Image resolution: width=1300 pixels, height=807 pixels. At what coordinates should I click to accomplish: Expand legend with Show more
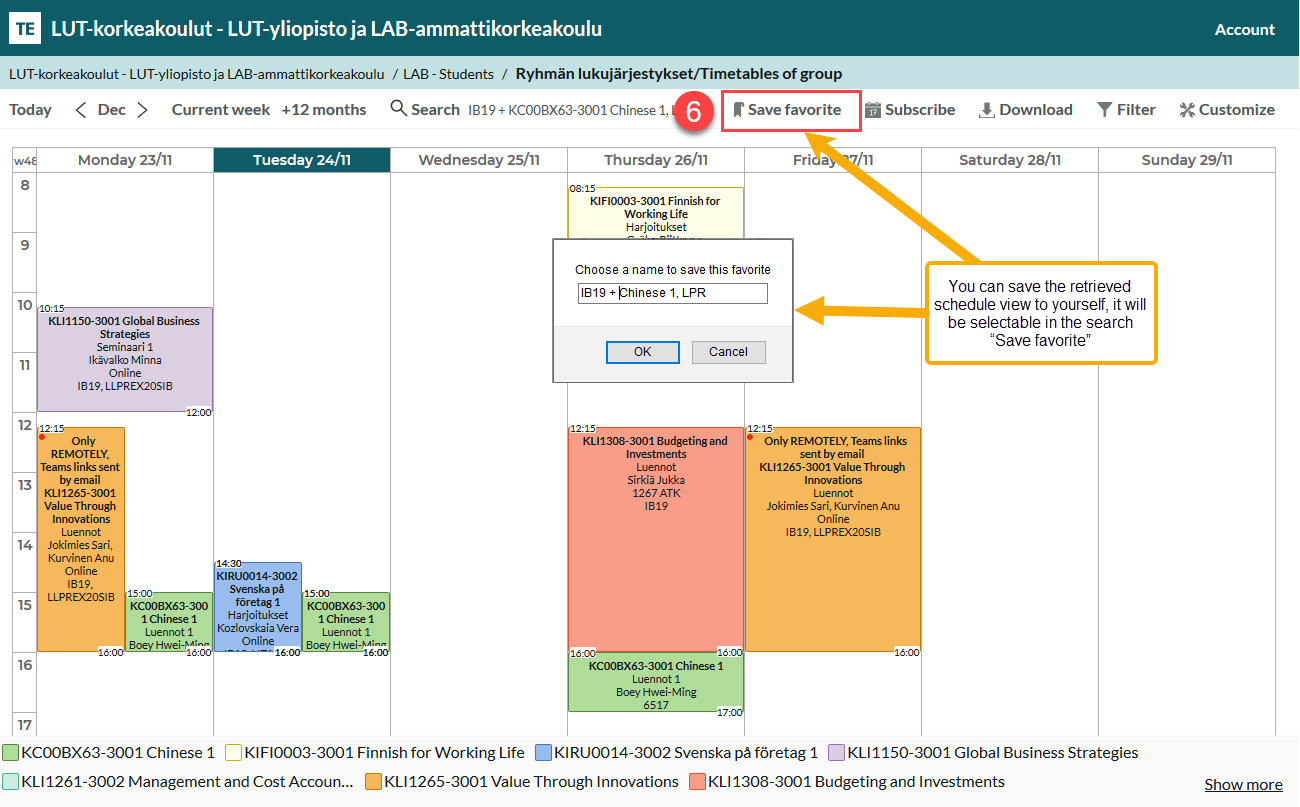click(1242, 784)
